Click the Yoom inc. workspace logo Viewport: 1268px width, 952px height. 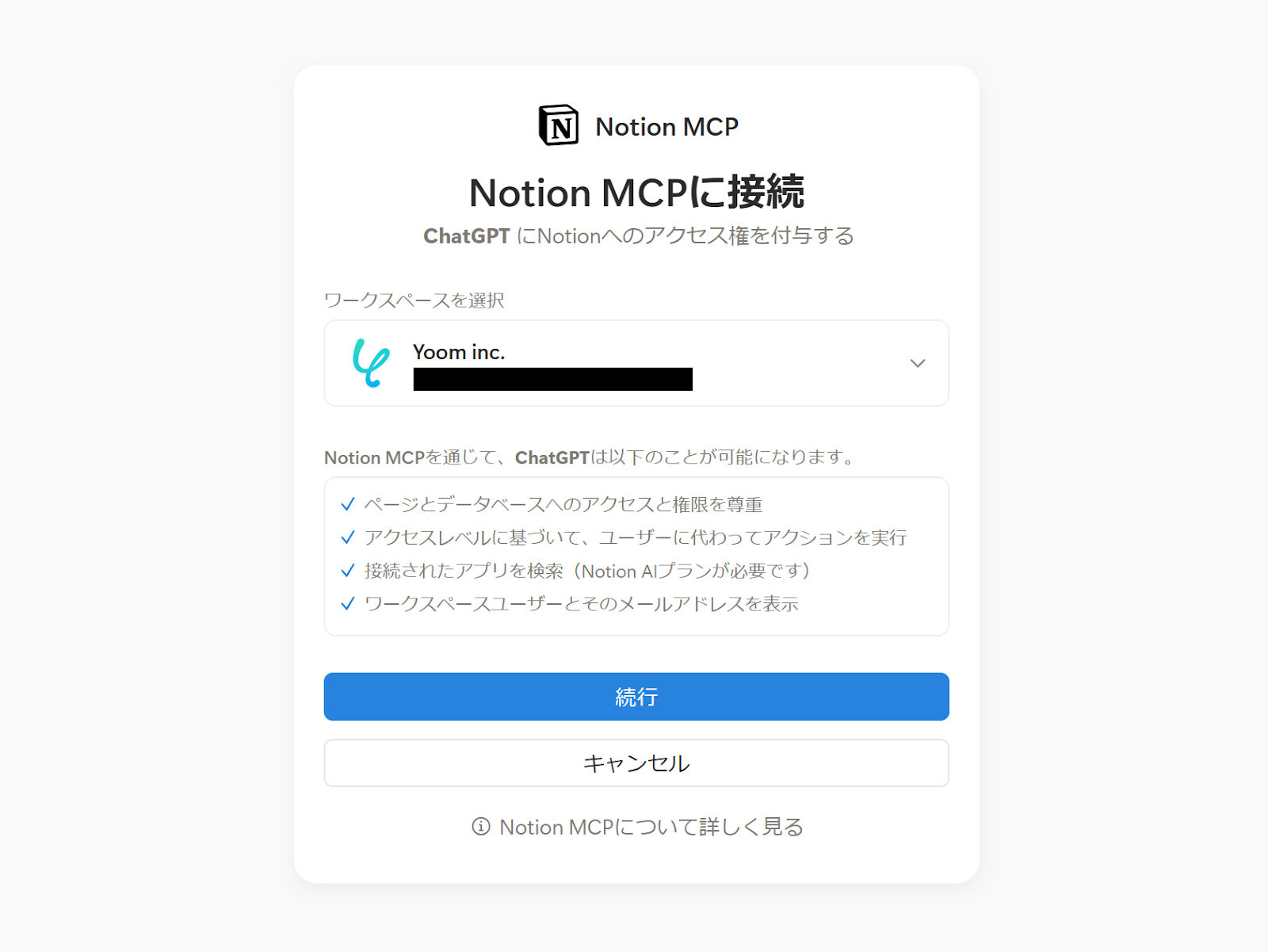371,363
